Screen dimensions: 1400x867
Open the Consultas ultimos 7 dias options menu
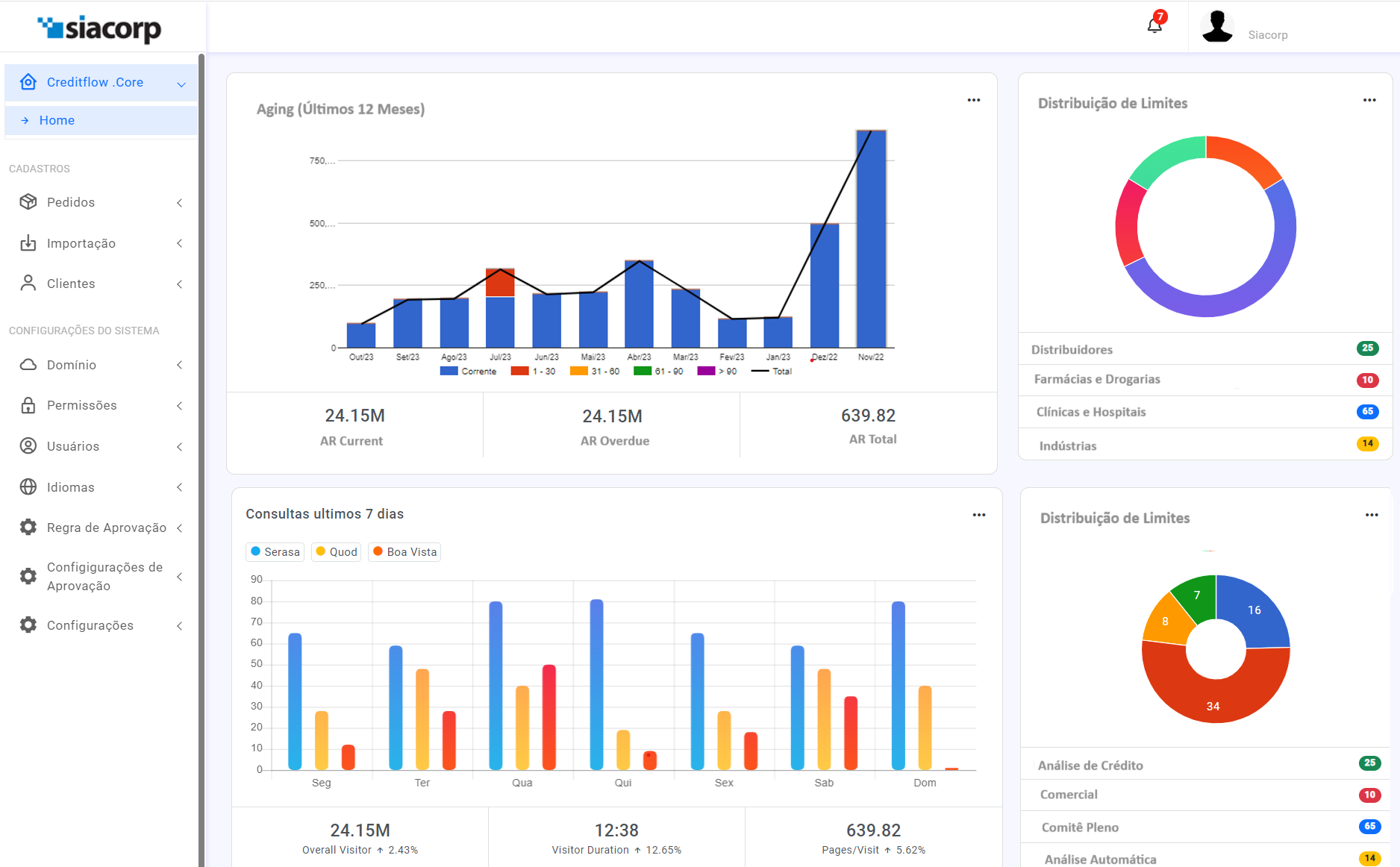pyautogui.click(x=979, y=515)
